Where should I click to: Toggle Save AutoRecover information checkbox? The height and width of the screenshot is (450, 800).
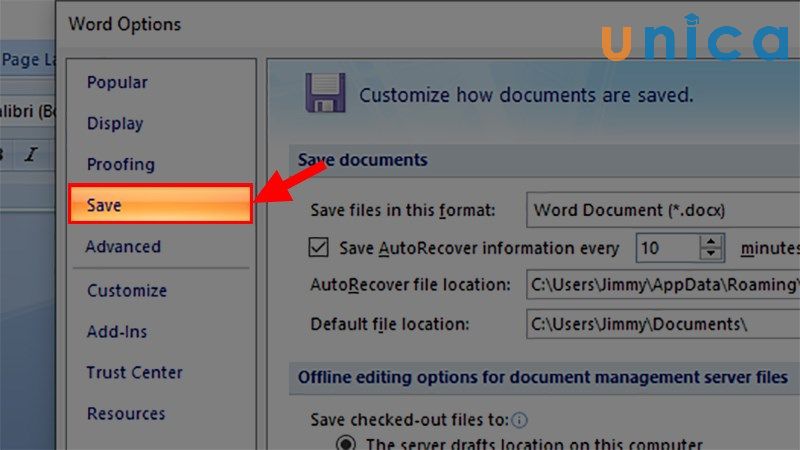[318, 247]
